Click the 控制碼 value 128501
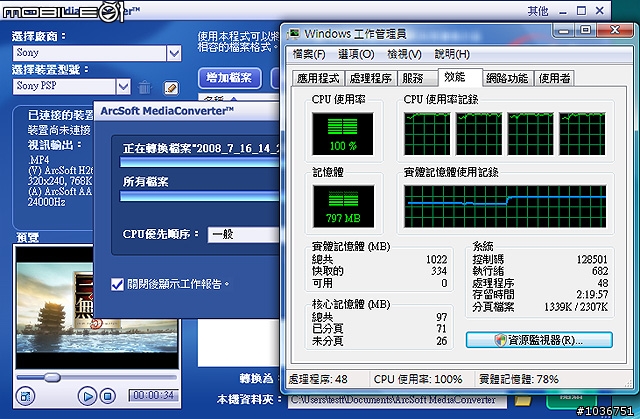 [x=592, y=259]
